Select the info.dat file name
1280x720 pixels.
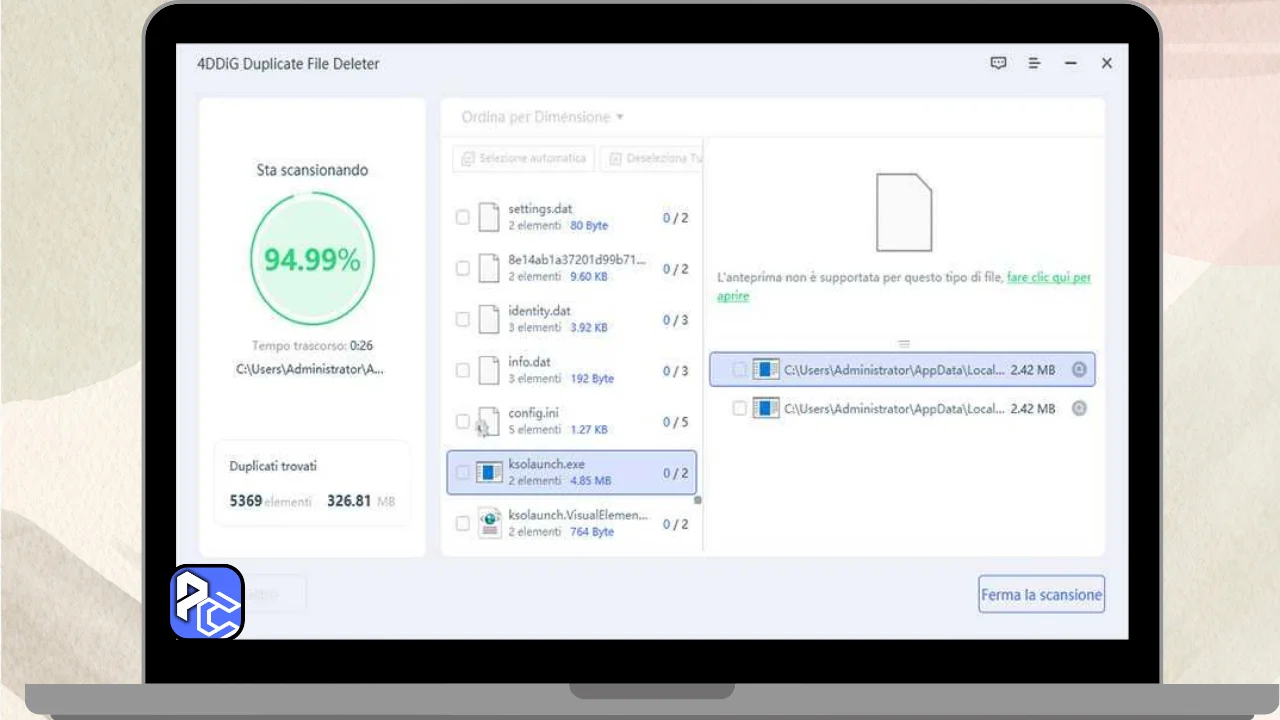(x=529, y=362)
